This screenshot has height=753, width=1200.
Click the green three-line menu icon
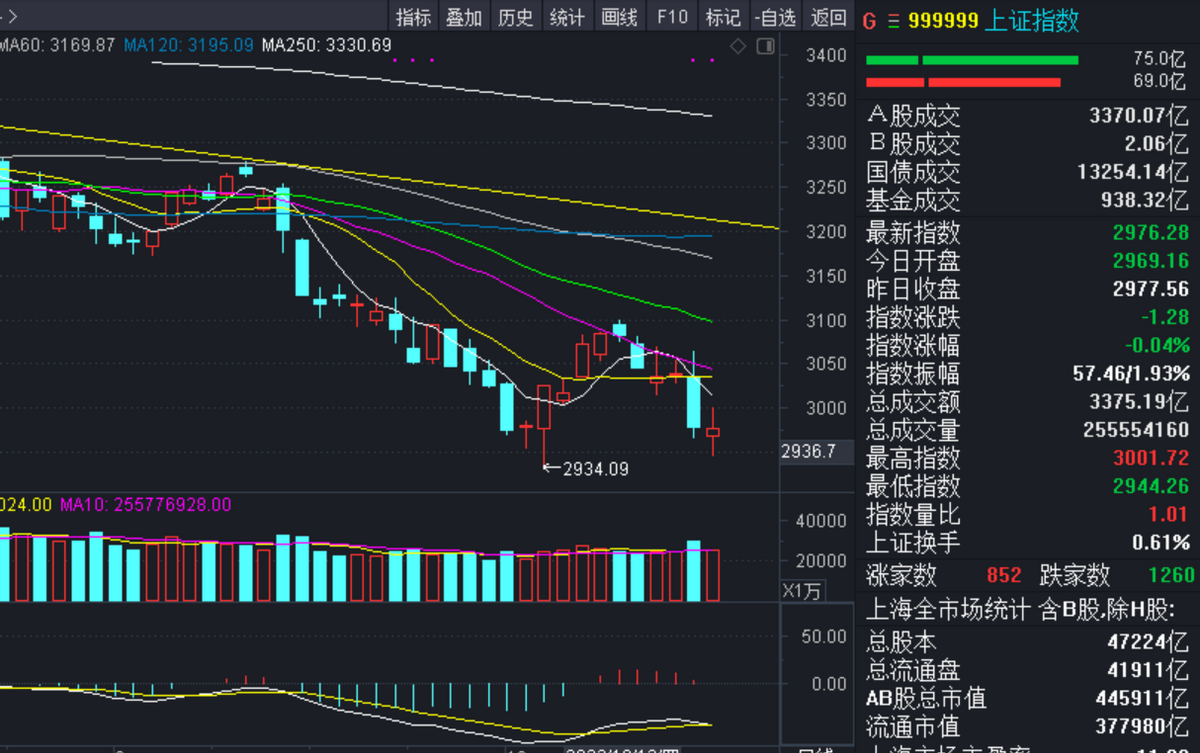click(x=893, y=21)
